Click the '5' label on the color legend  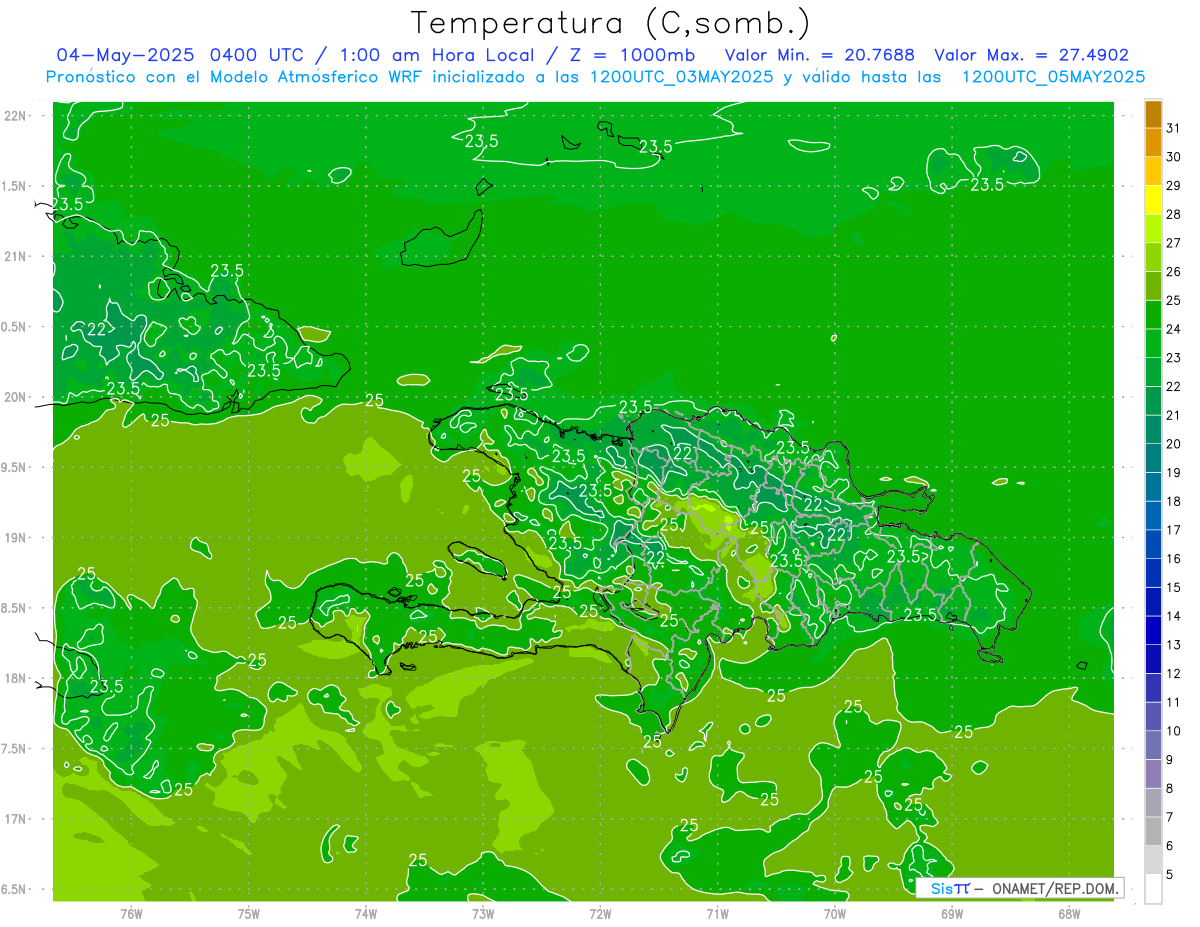(1170, 874)
